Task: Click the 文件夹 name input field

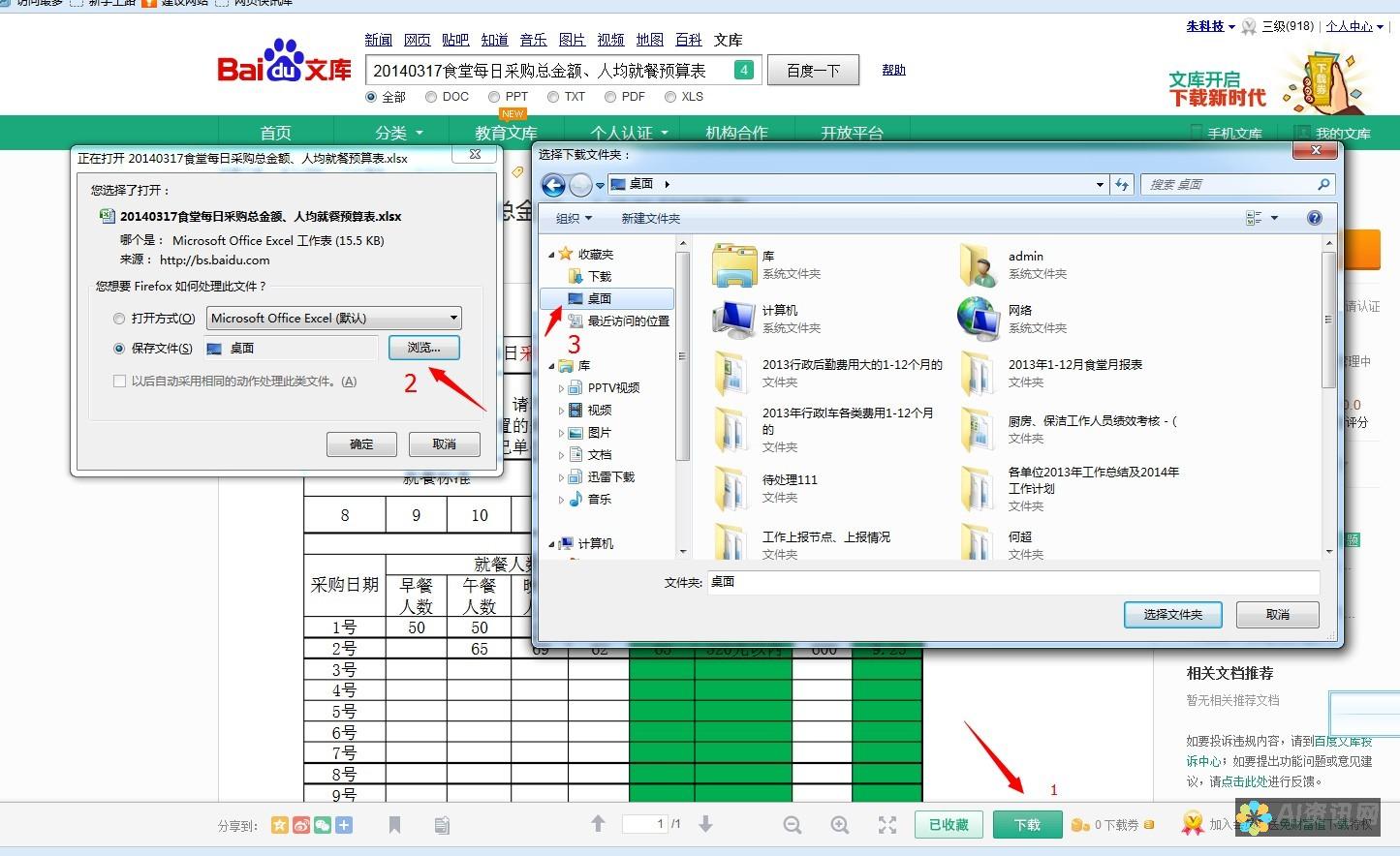Action: tap(1012, 582)
